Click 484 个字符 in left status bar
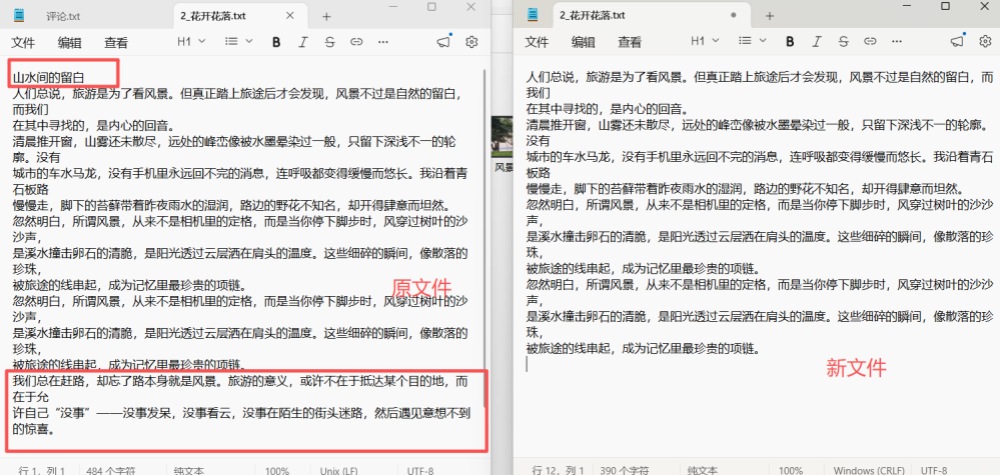This screenshot has width=1000, height=475. [x=111, y=471]
